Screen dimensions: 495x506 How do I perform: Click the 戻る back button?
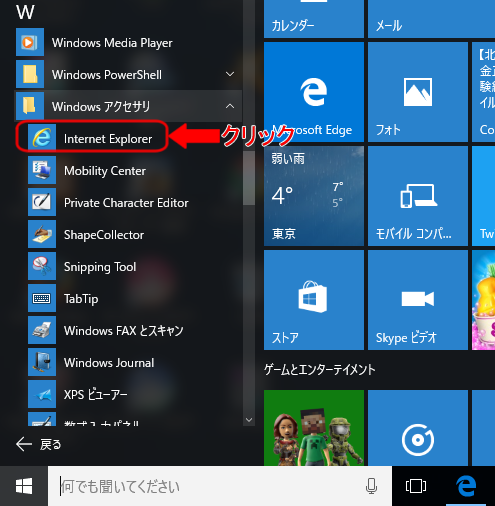(x=39, y=444)
